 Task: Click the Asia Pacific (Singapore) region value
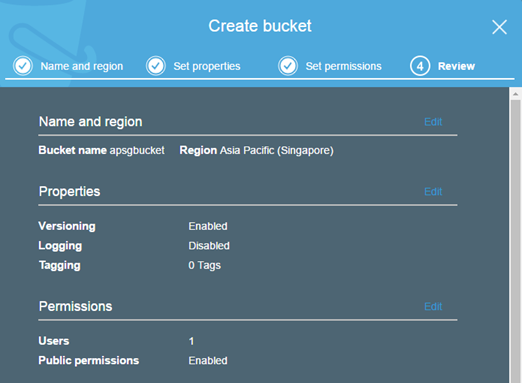click(x=277, y=150)
